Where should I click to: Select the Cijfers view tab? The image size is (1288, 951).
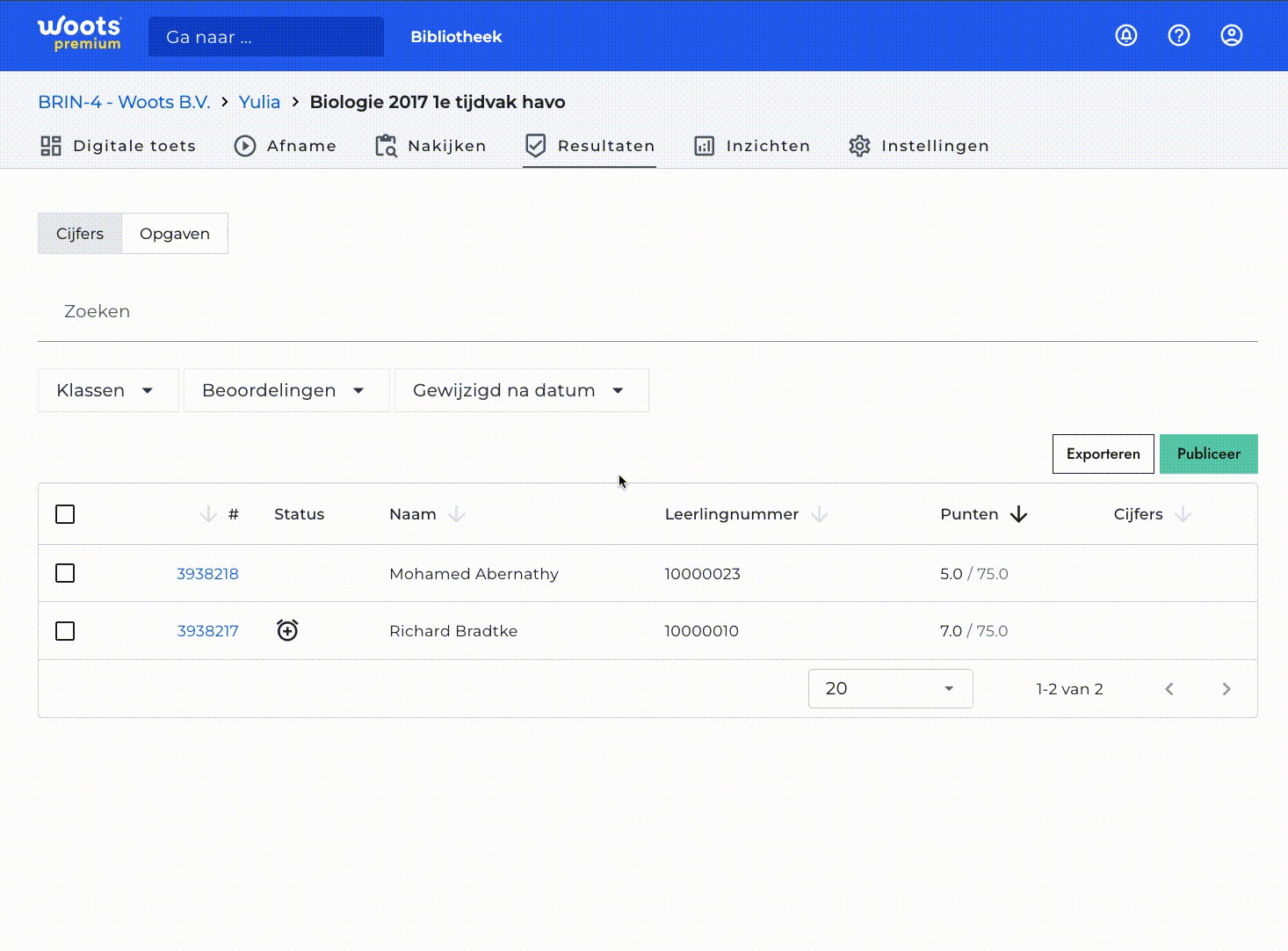click(80, 234)
